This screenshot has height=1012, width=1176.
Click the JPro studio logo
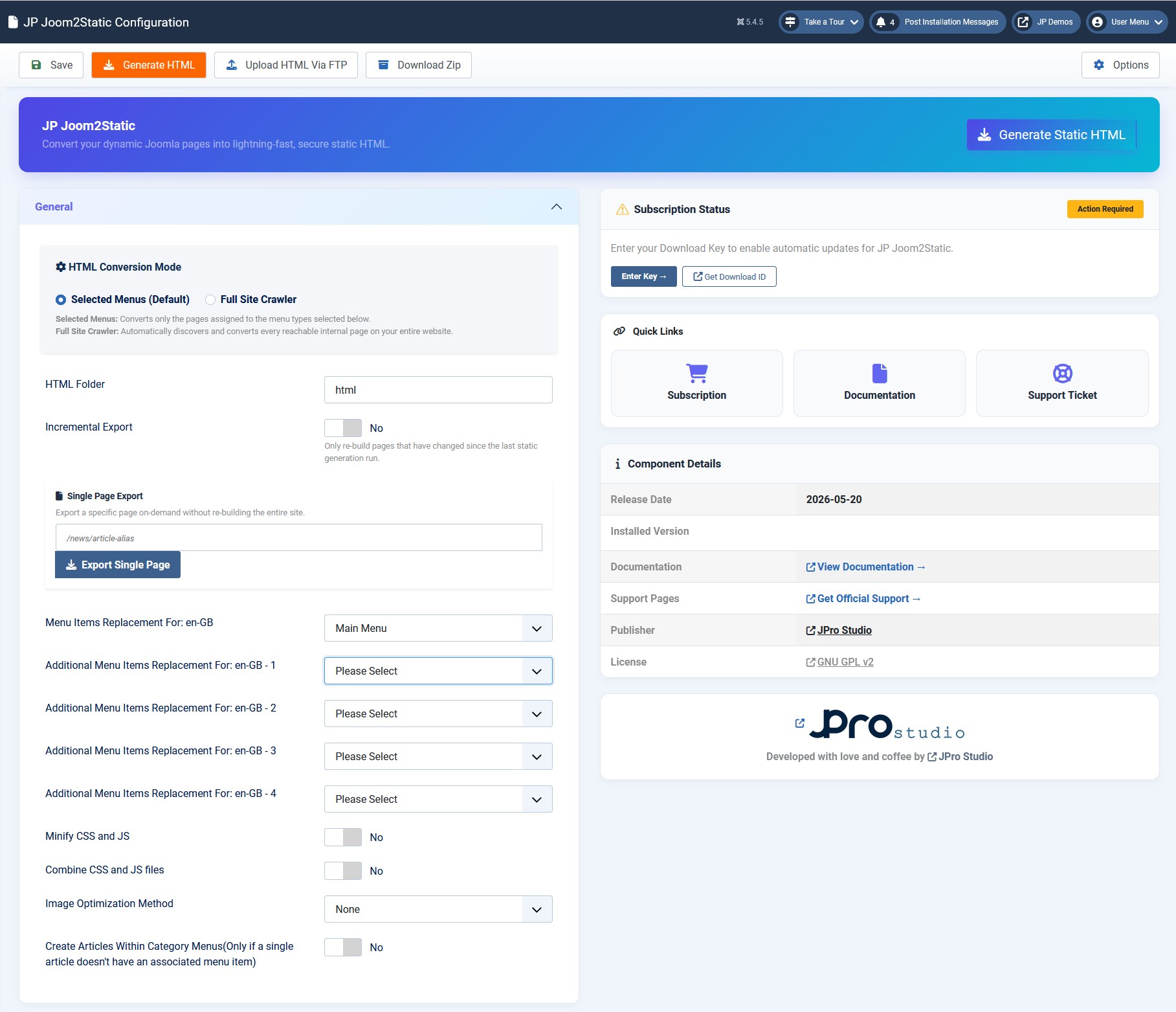pos(887,725)
